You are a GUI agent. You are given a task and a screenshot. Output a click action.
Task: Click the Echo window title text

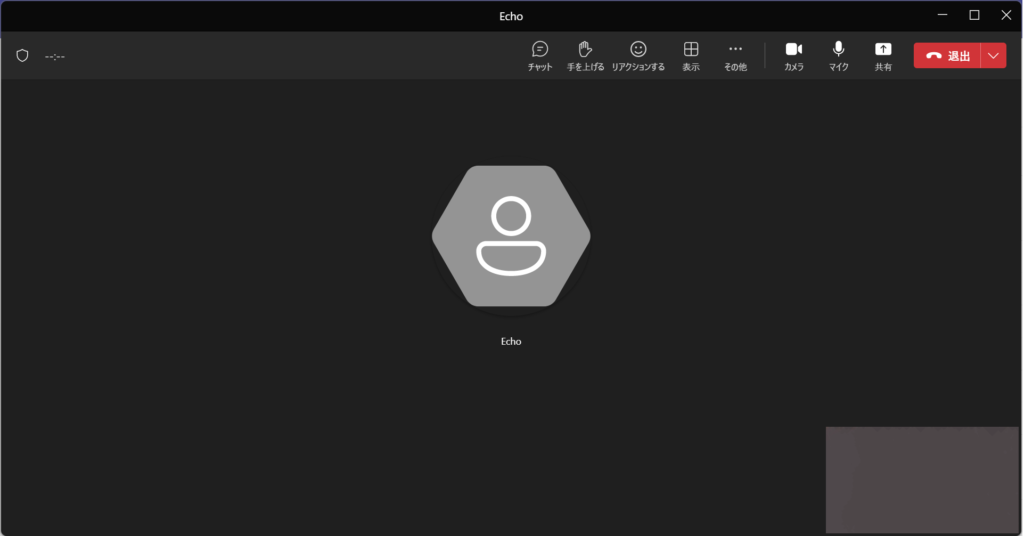[x=511, y=16]
